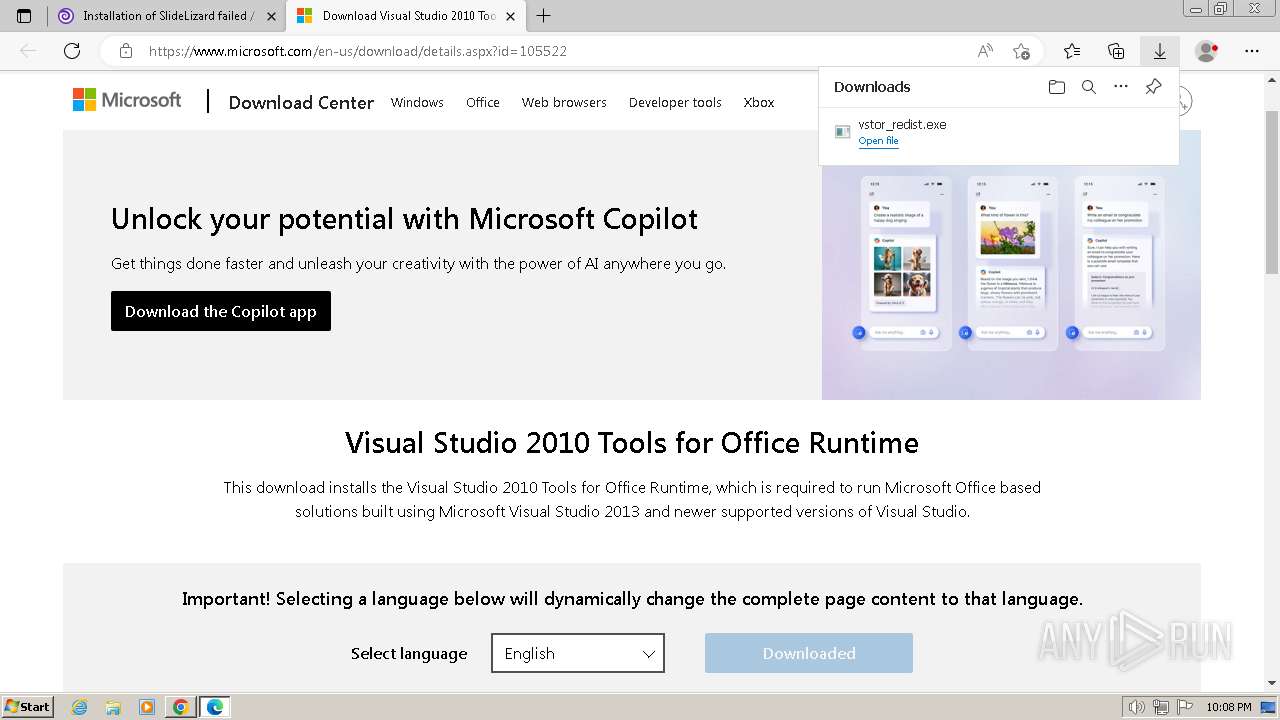
Task: Open the Developer tools menu item
Action: (675, 103)
